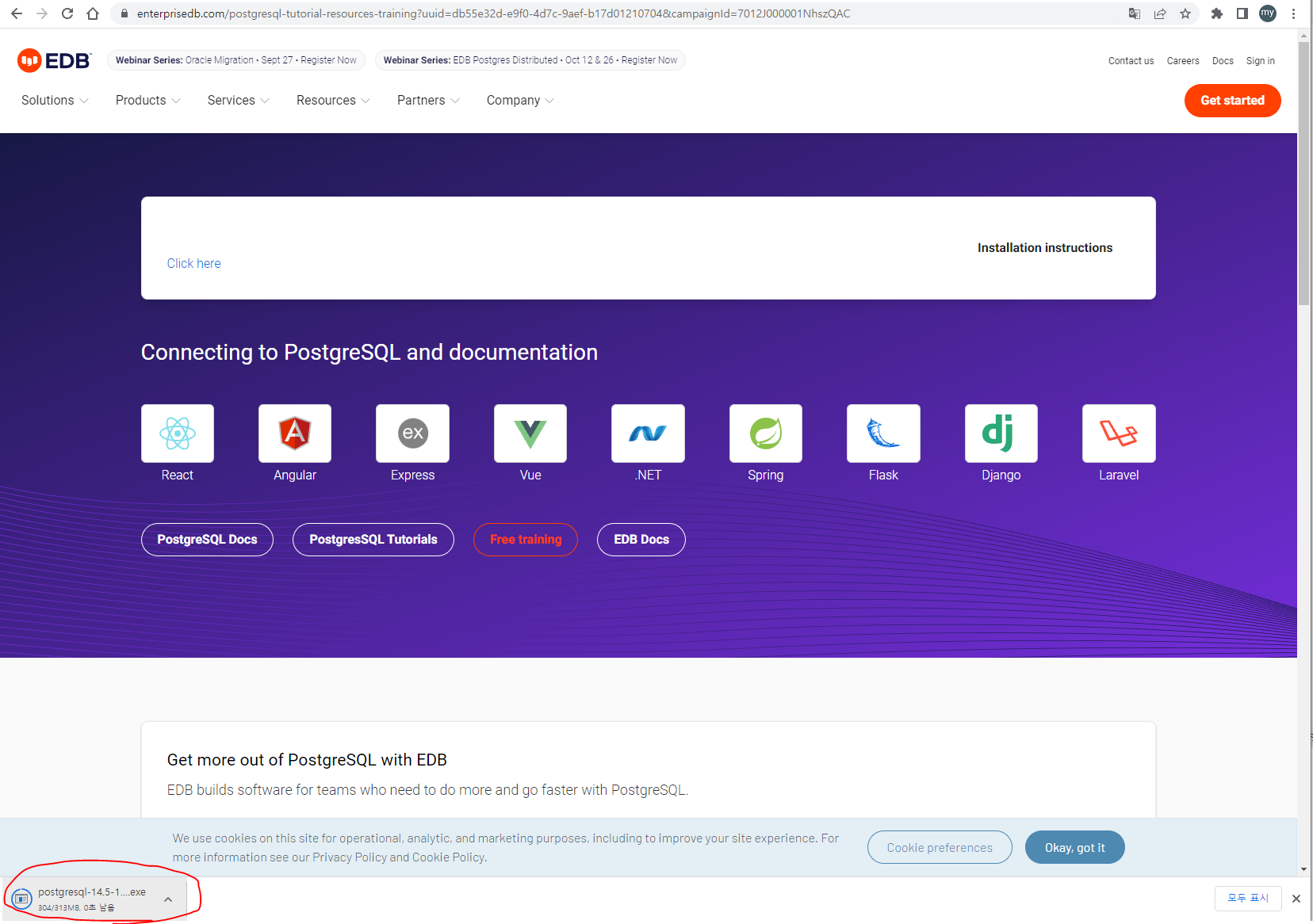The height and width of the screenshot is (924, 1313).
Task: Click the vertical page scrollbar thumb
Action: (1304, 174)
